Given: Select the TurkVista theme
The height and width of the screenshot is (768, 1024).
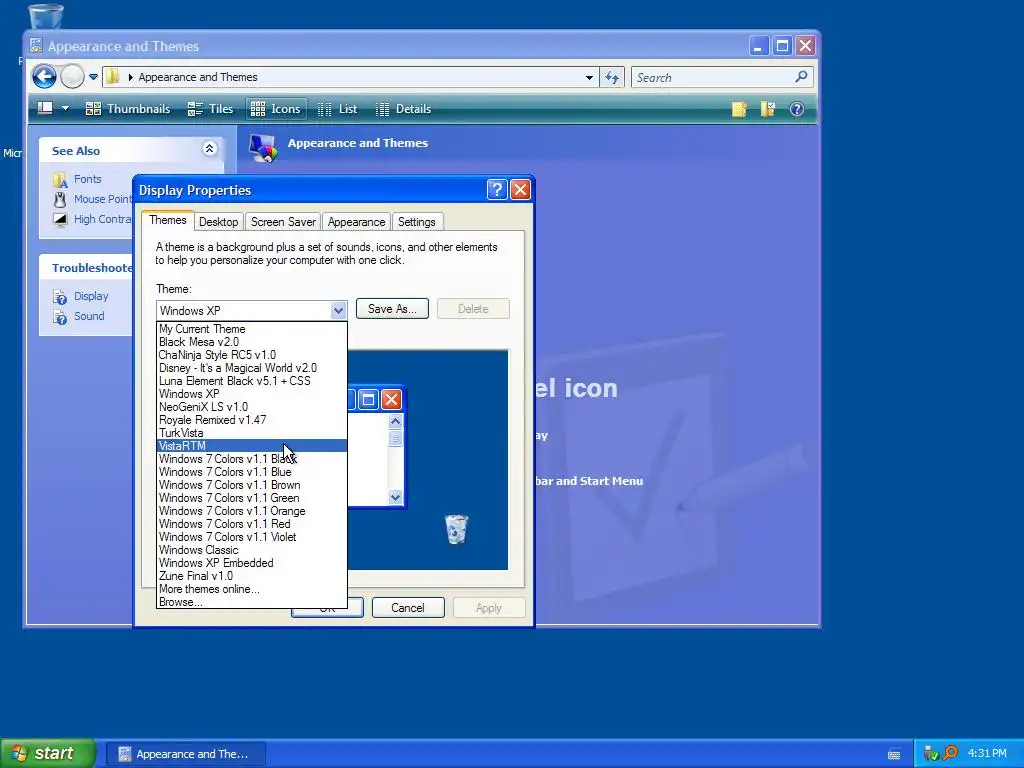Looking at the screenshot, I should (252, 434).
